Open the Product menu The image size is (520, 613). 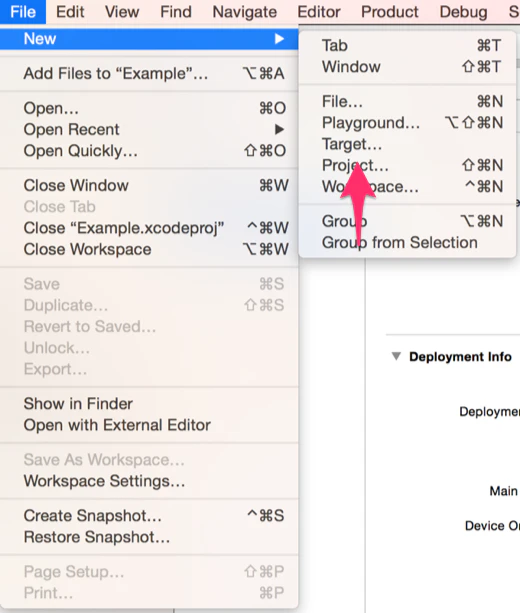click(x=390, y=12)
